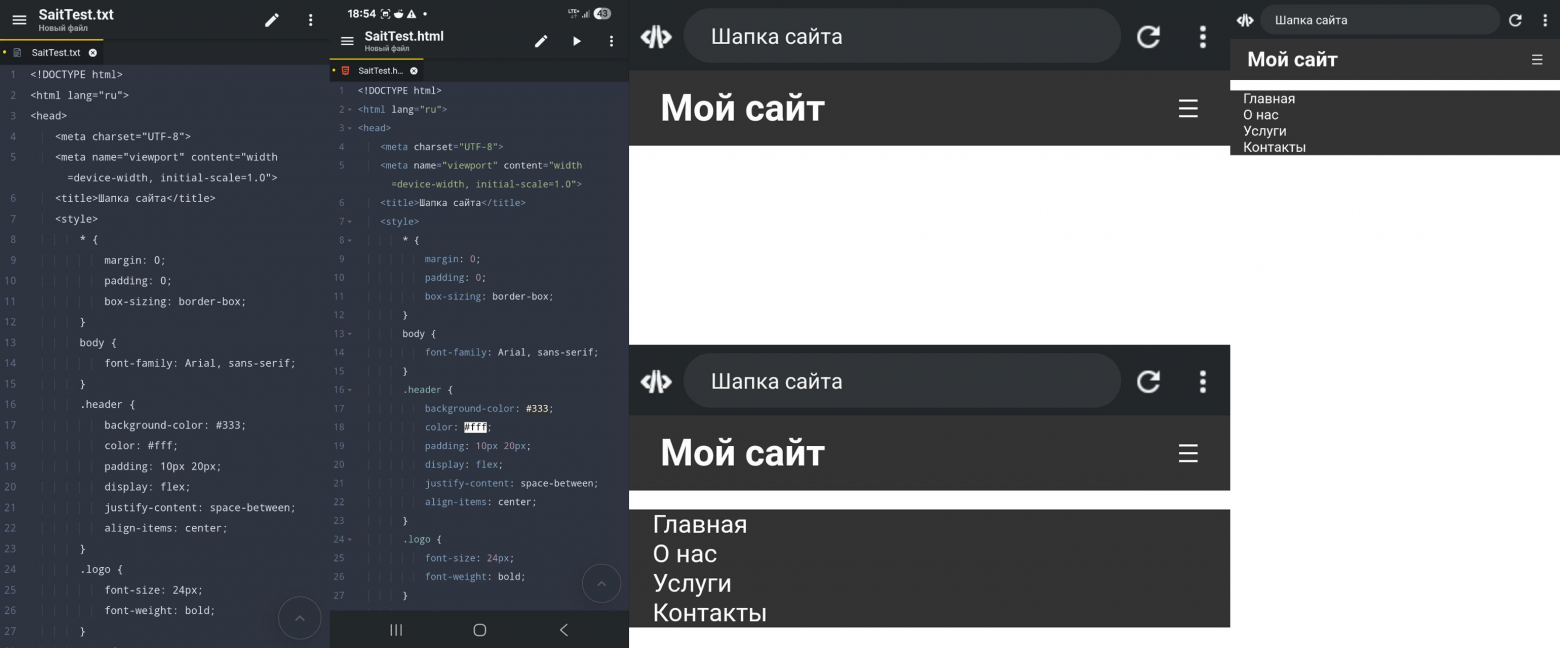The width and height of the screenshot is (1560, 648).
Task: Toggle the hamburger menu on the top 'Мой сайт' header
Action: click(x=1187, y=108)
